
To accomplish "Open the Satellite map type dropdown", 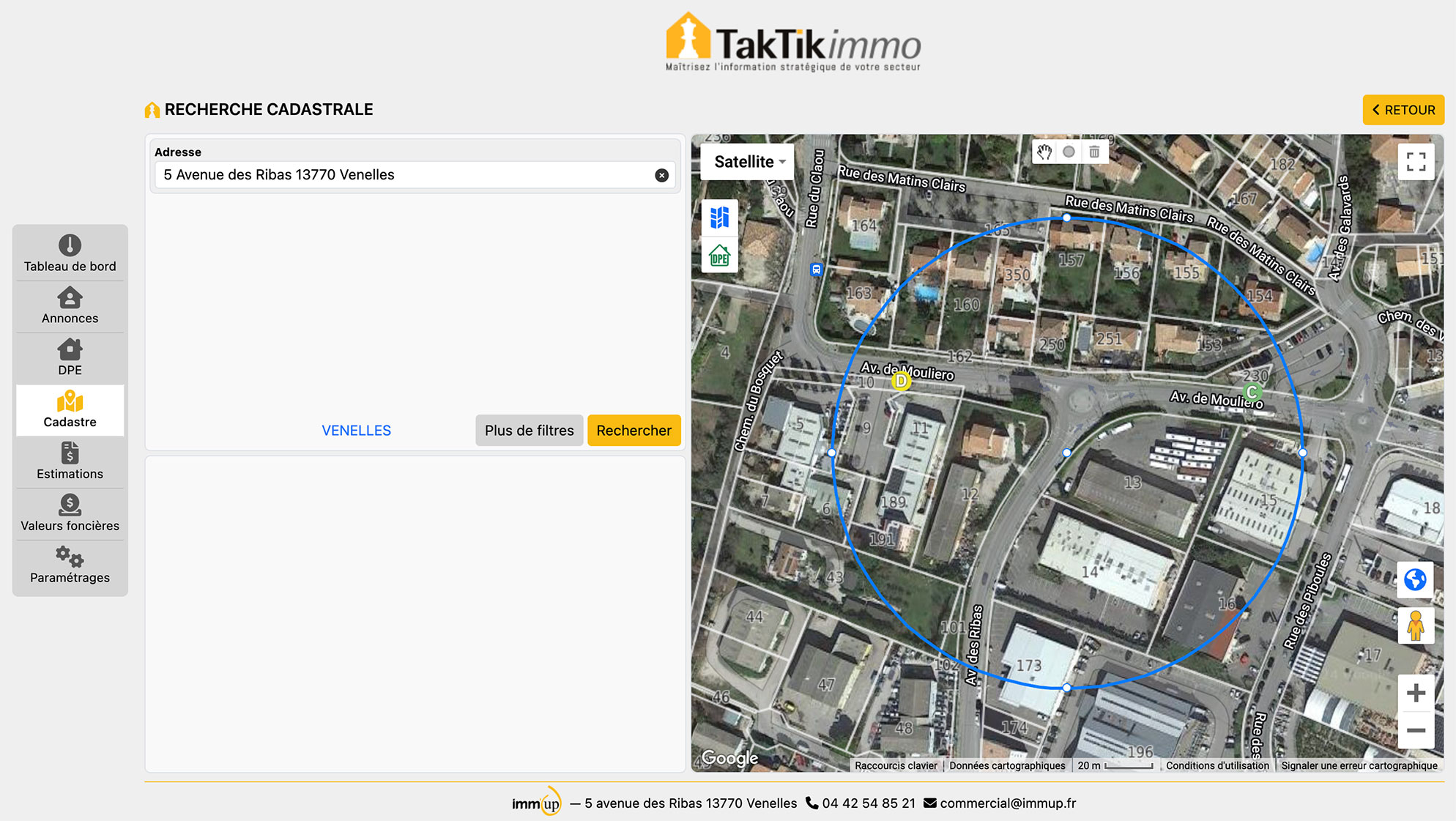I will coord(749,162).
